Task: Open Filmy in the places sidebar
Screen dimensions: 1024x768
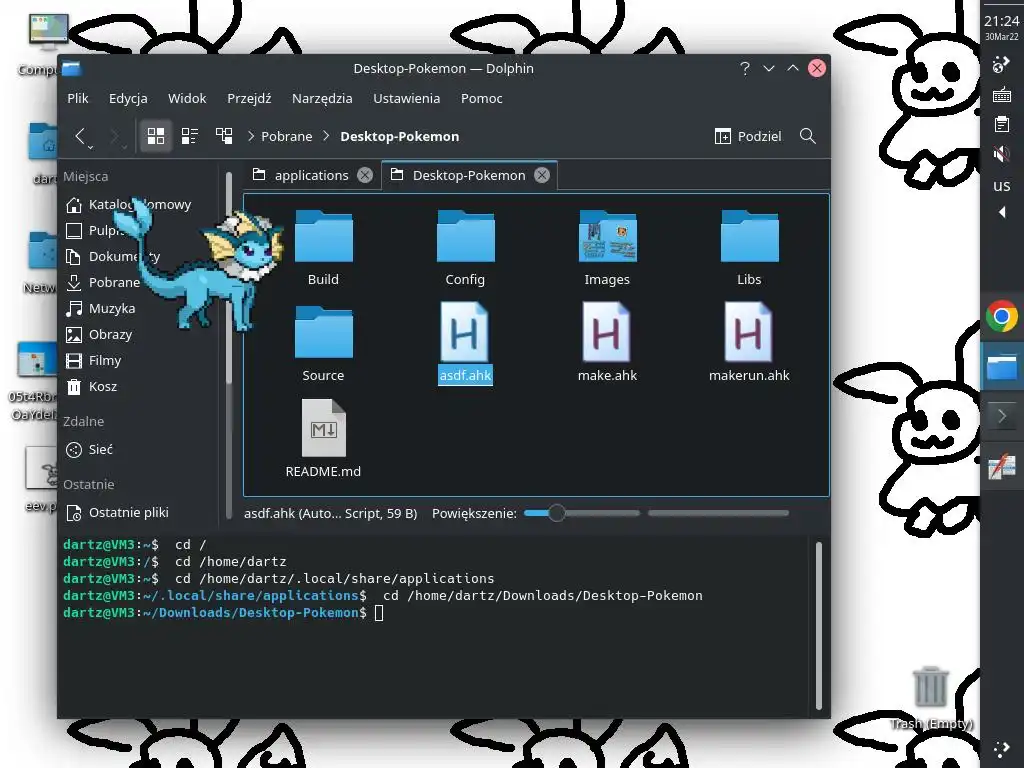Action: point(105,360)
